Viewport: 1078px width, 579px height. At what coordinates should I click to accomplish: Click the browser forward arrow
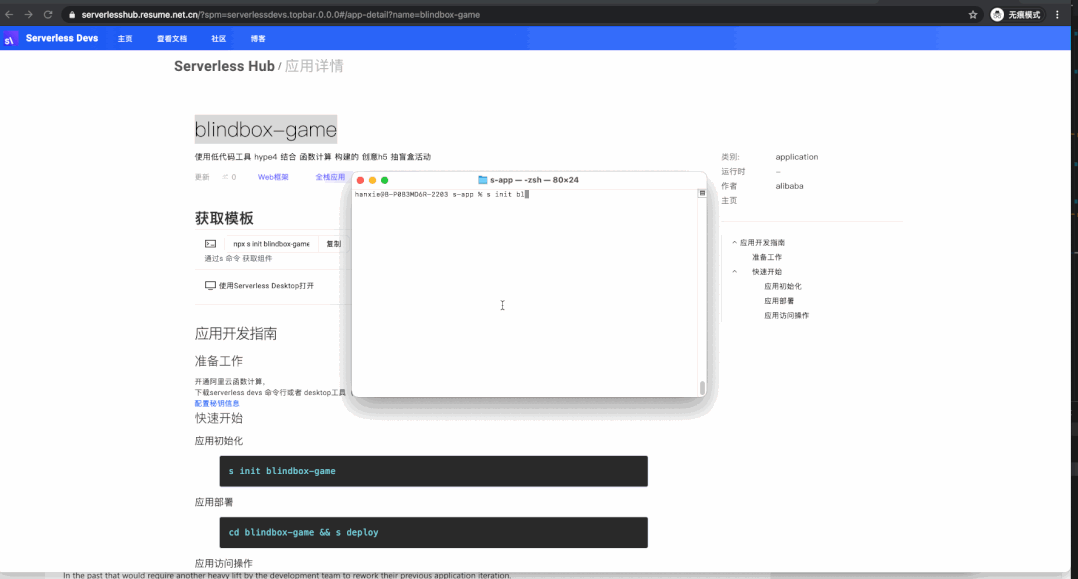click(28, 14)
